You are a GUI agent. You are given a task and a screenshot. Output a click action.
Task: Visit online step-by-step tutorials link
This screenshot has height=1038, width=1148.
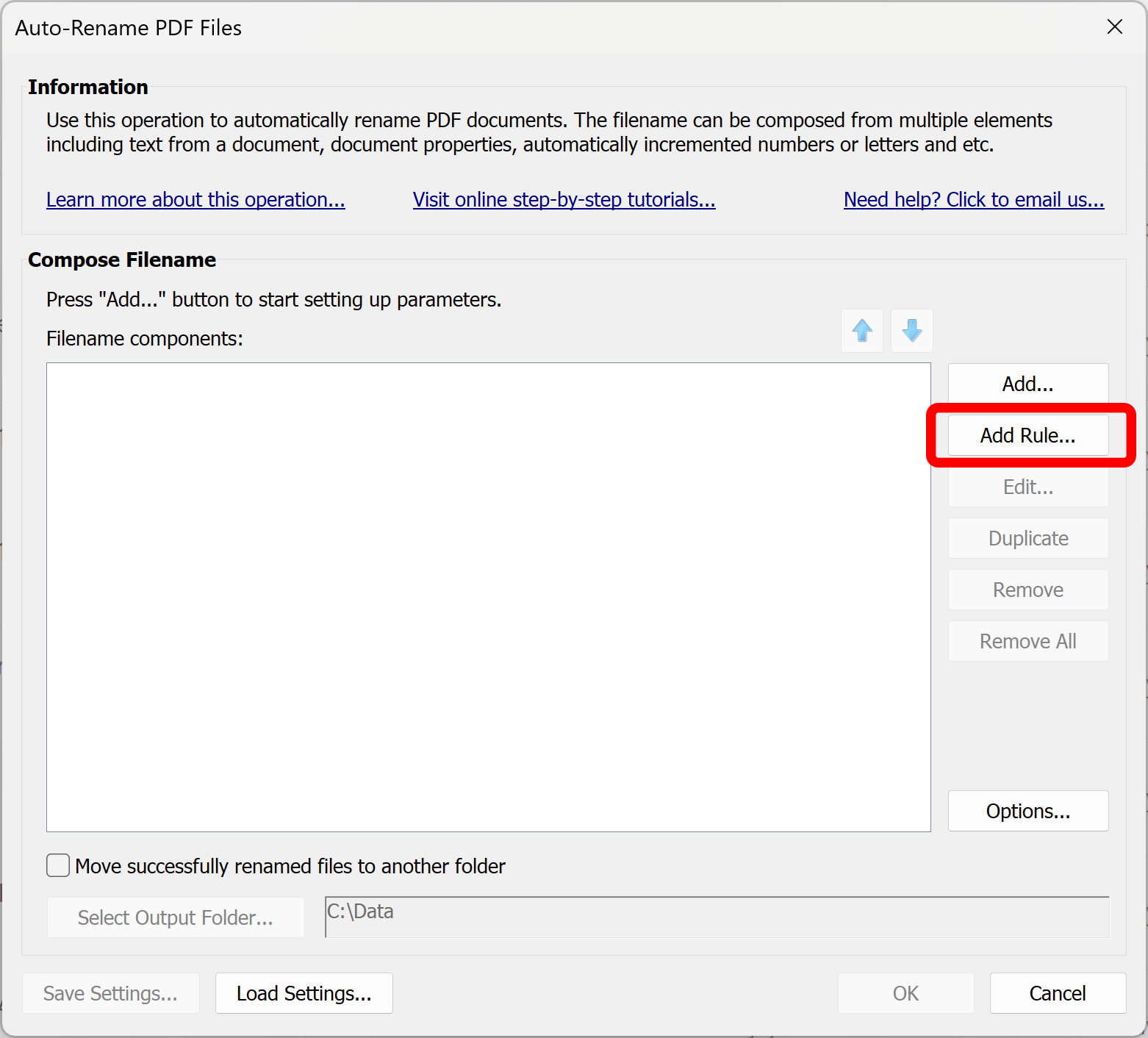(x=564, y=200)
